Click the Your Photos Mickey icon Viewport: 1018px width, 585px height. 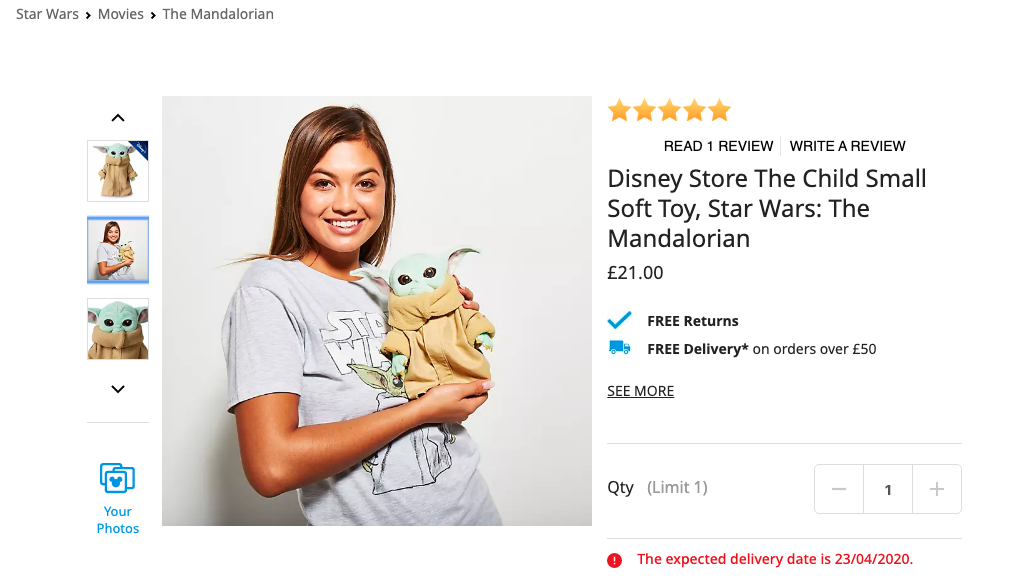coord(117,478)
